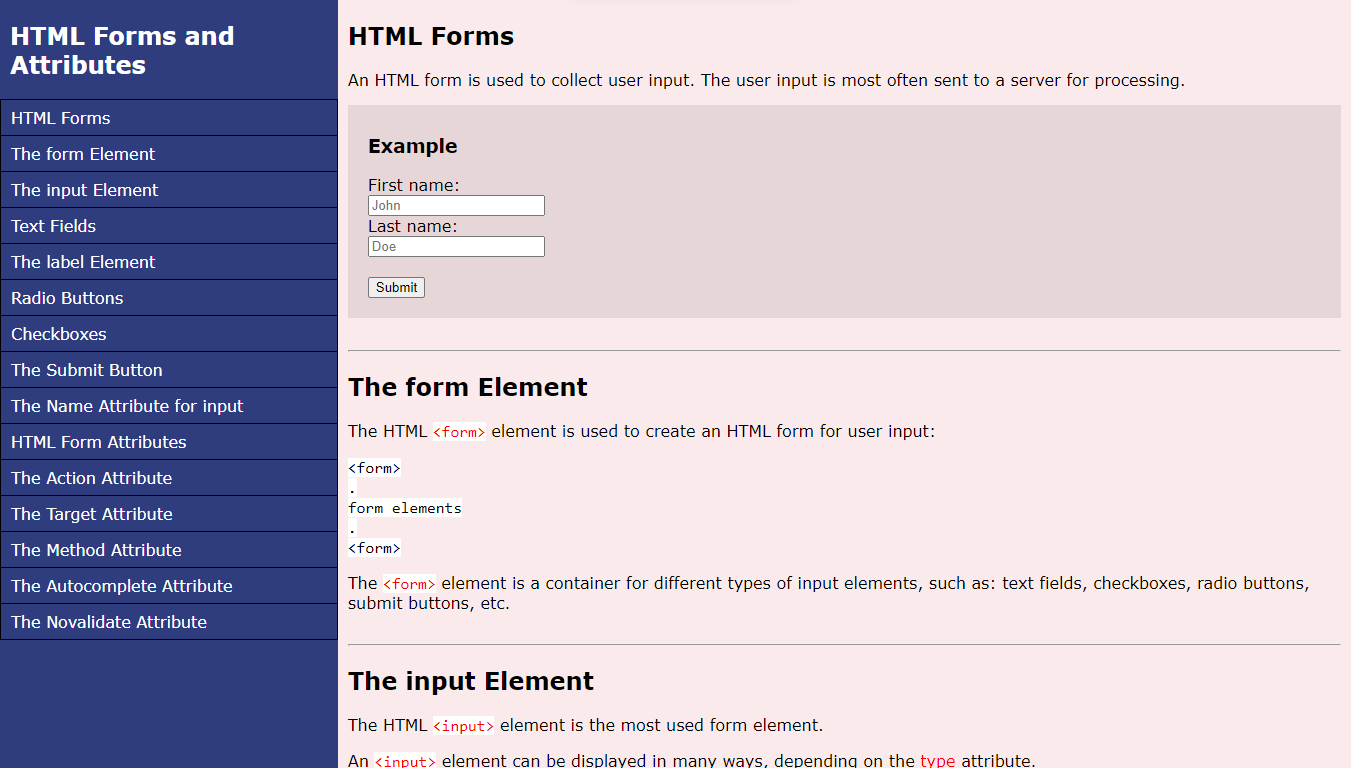Click the 'First name:' label
Image resolution: width=1352 pixels, height=768 pixels.
414,185
